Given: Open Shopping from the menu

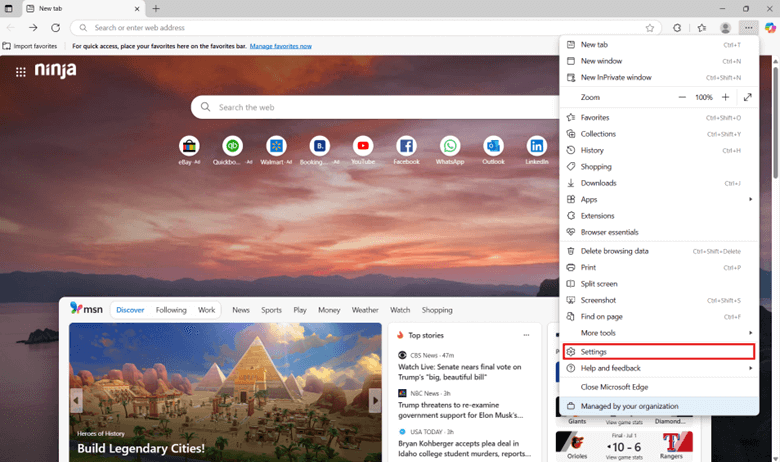Looking at the screenshot, I should tap(659, 167).
